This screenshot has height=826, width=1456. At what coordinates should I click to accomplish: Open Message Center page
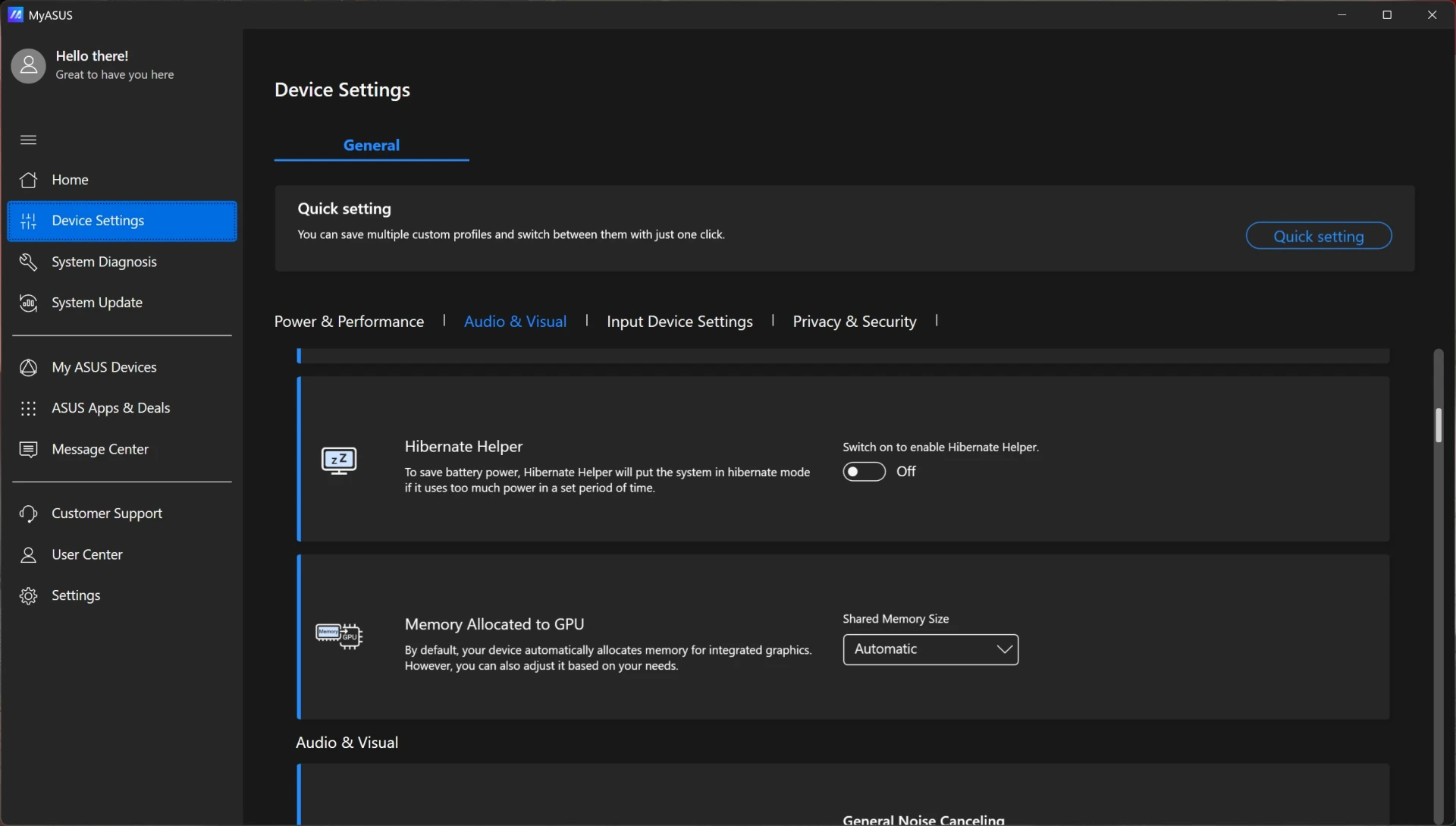tap(122, 449)
